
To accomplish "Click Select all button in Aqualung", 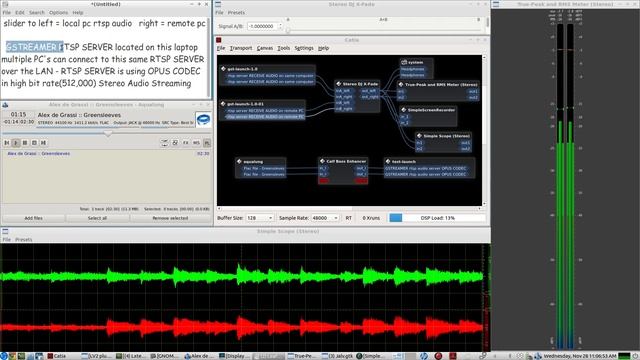I will (97, 218).
